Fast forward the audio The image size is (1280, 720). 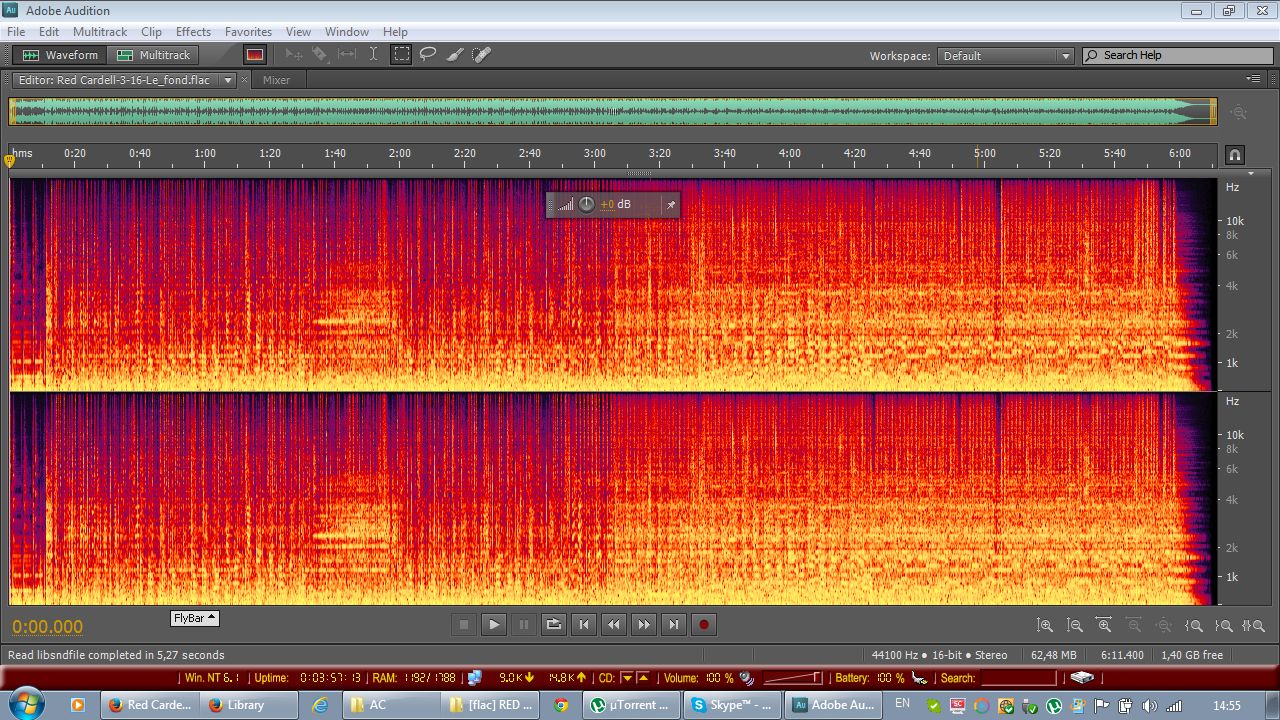click(x=644, y=625)
